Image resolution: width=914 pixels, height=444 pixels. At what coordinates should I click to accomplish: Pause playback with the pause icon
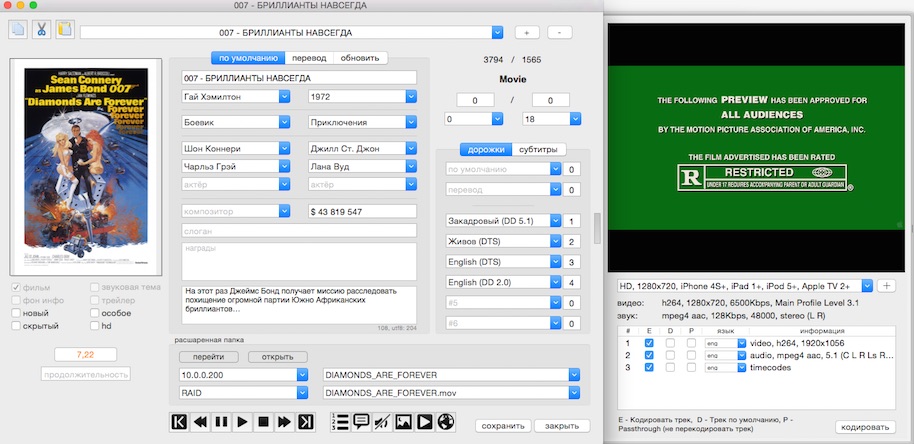[221, 422]
